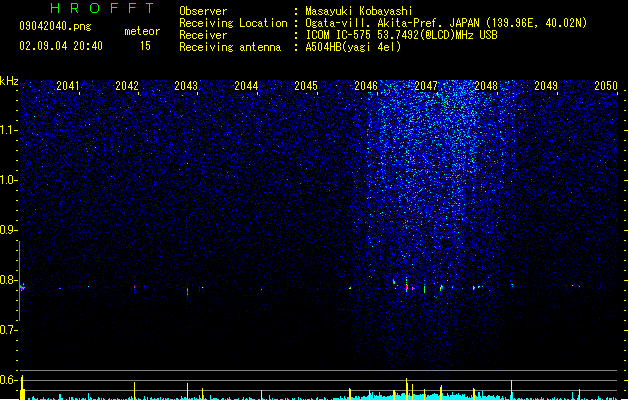Click the 1.1 kHz axis label
The height and width of the screenshot is (400, 629).
pyautogui.click(x=8, y=130)
